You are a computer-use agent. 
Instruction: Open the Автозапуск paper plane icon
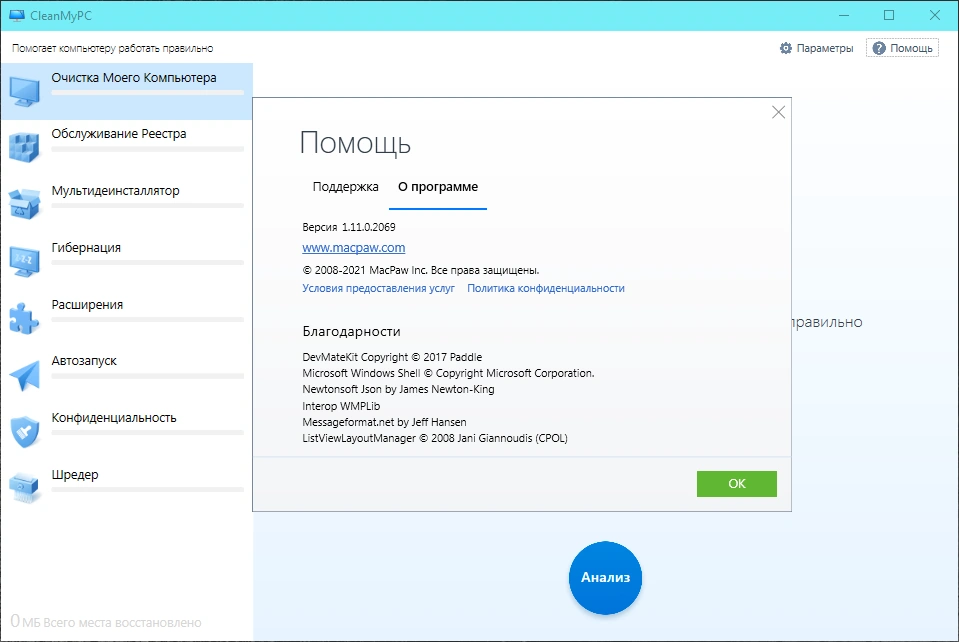point(24,375)
